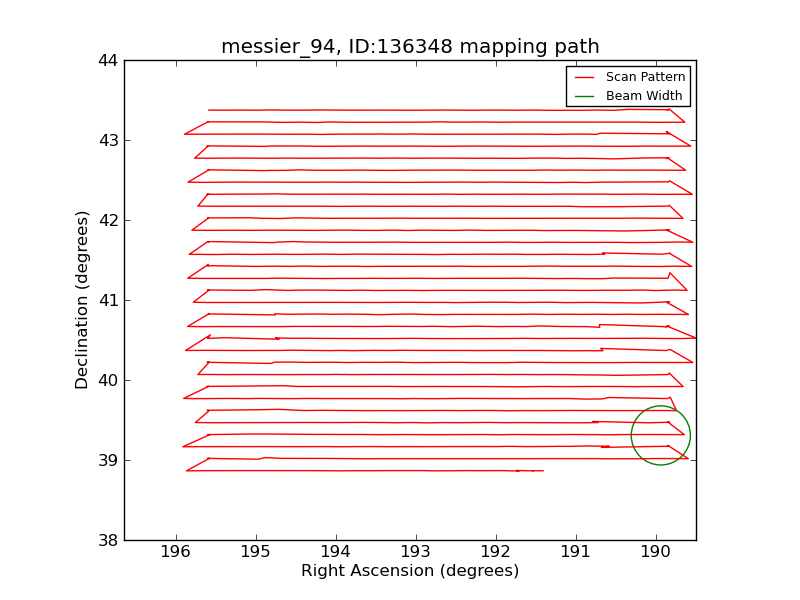Click the y-axis tick label 42
The height and width of the screenshot is (600, 800).
point(108,220)
